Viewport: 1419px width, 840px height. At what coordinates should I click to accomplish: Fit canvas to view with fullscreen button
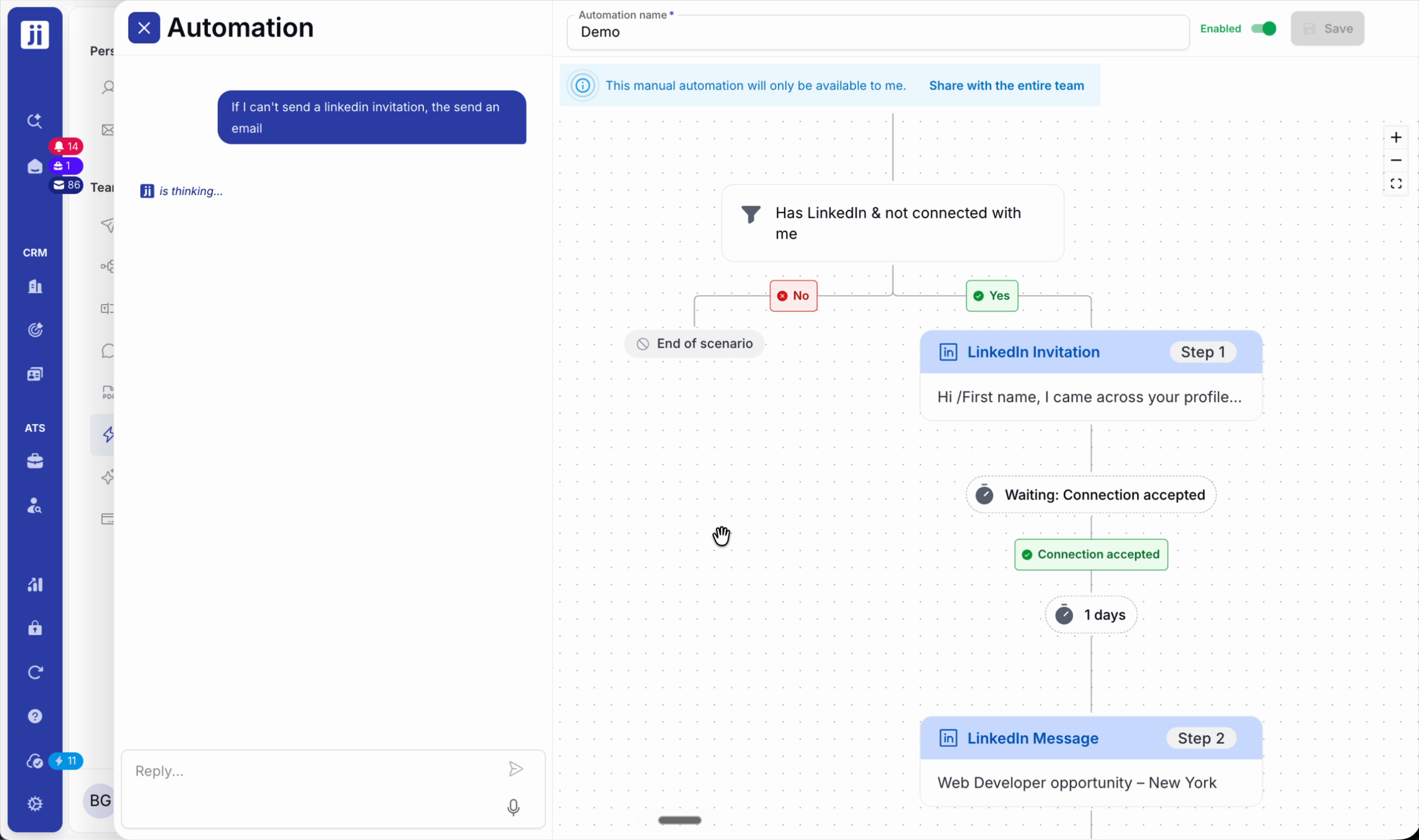(x=1396, y=184)
